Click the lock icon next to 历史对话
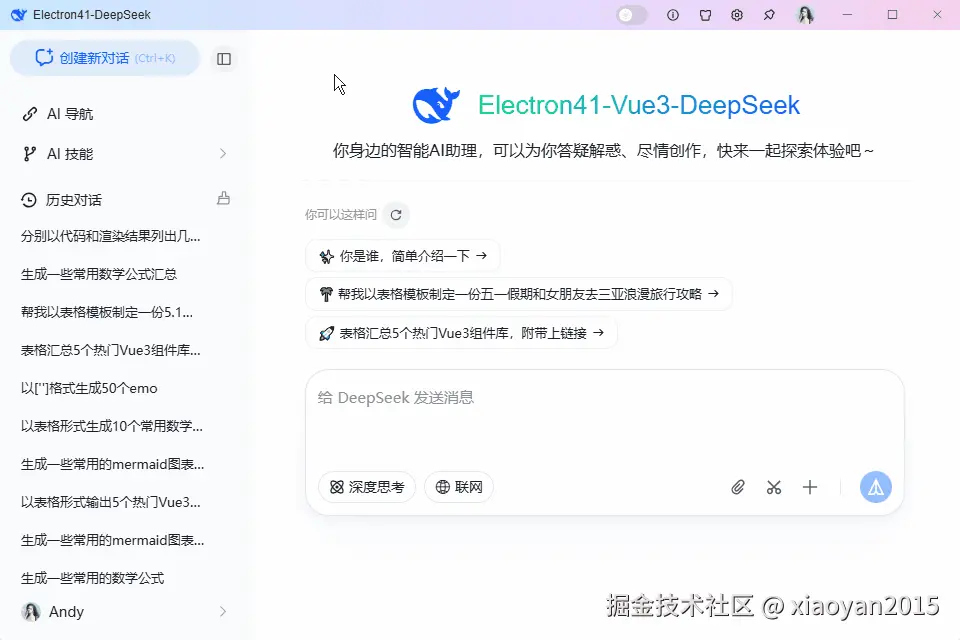The image size is (960, 640). [222, 199]
